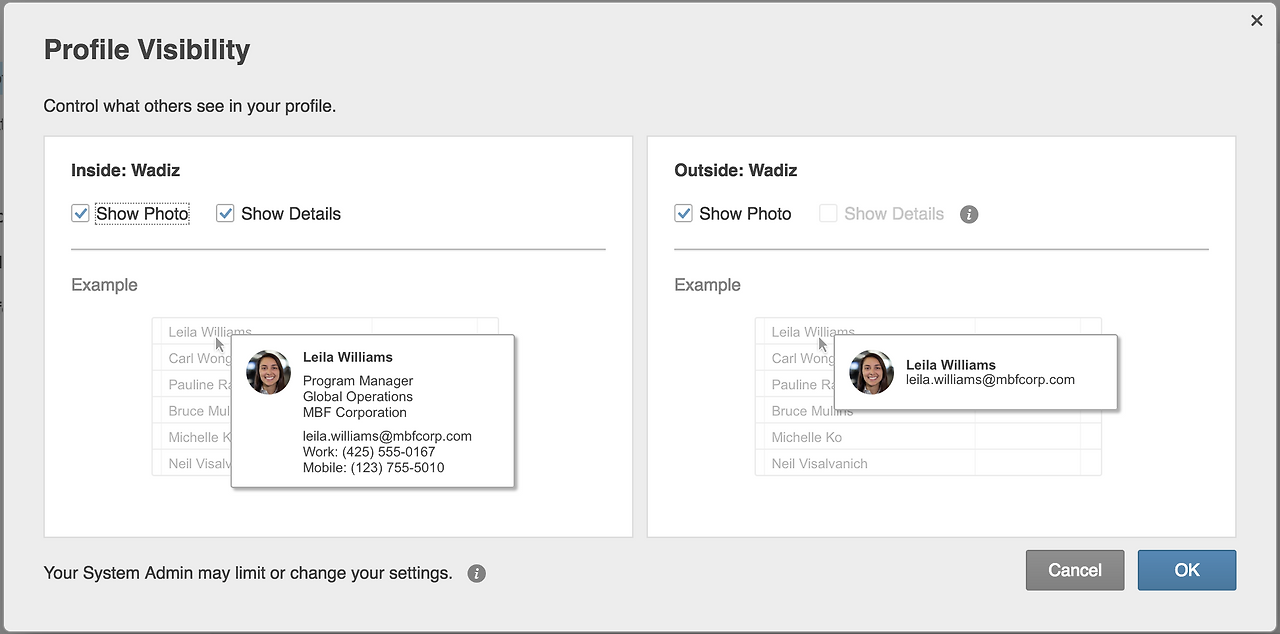
Task: Click 'Your System Admin may limit' notice
Action: click(248, 573)
